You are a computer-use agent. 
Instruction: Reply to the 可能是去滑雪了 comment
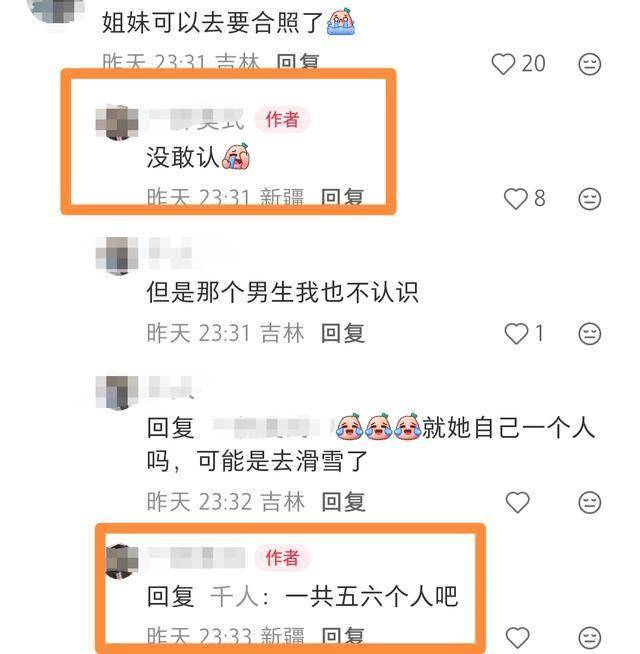pyautogui.click(x=343, y=502)
